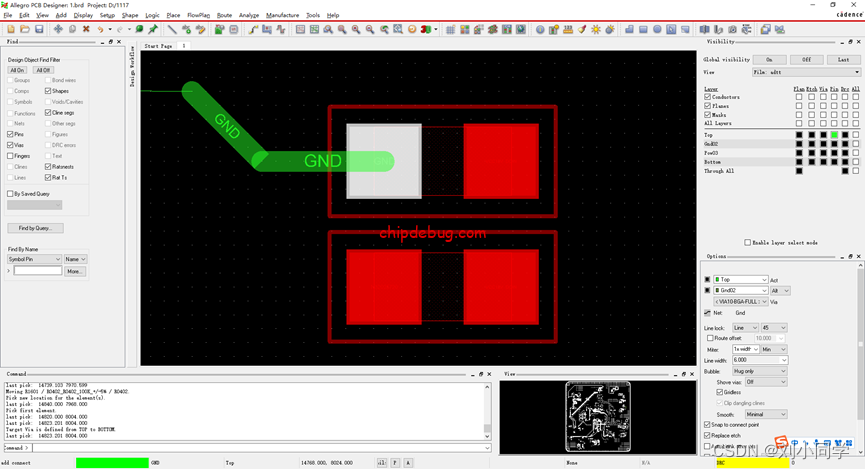
Task: Disable Snap to connect point checkbox
Action: click(708, 425)
